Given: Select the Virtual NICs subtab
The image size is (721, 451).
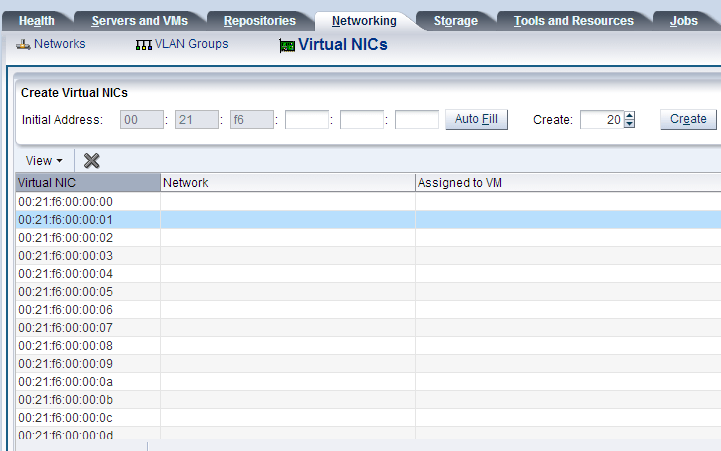Looking at the screenshot, I should [x=343, y=45].
